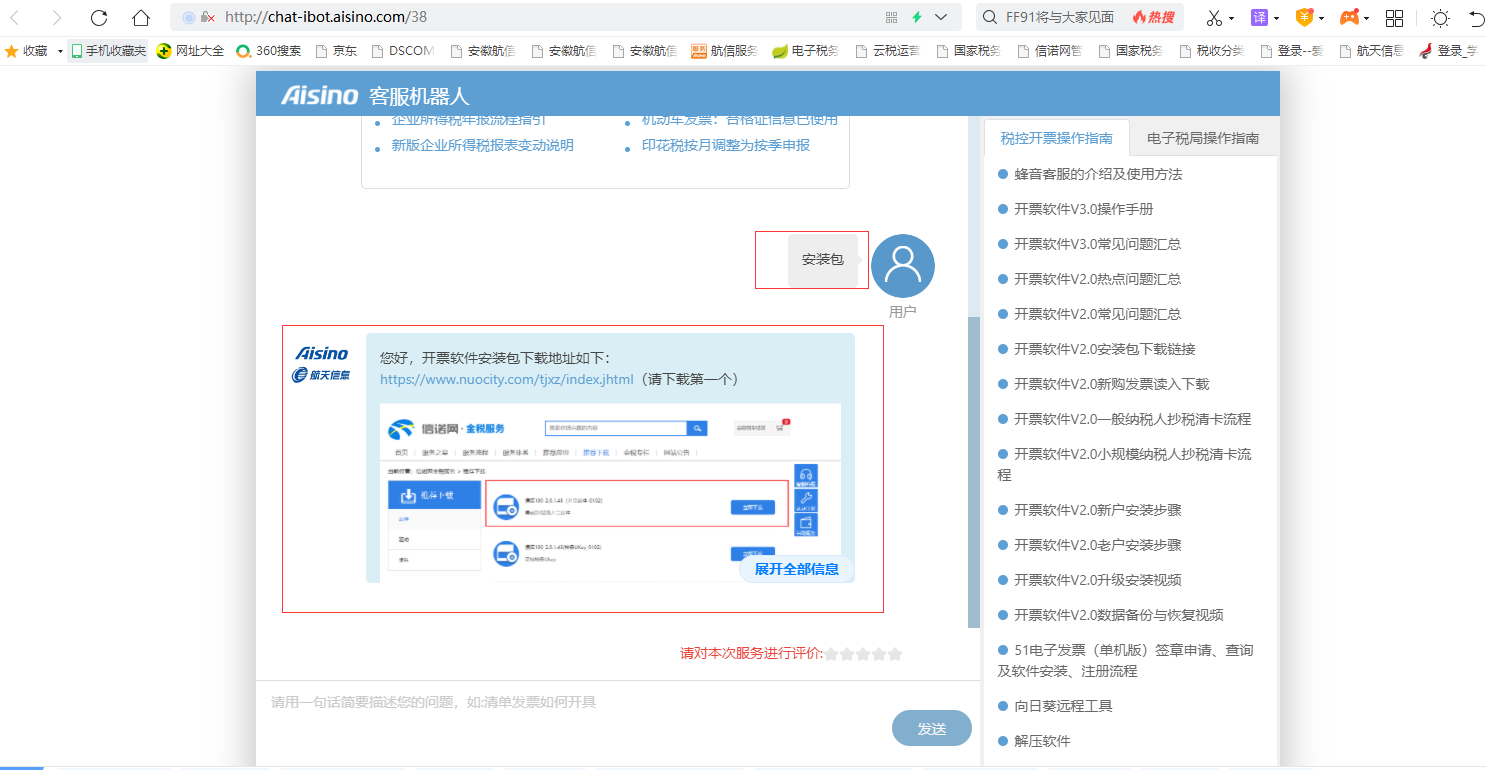Open the 收藏 favorites star
The height and width of the screenshot is (770, 1486).
(x=26, y=51)
